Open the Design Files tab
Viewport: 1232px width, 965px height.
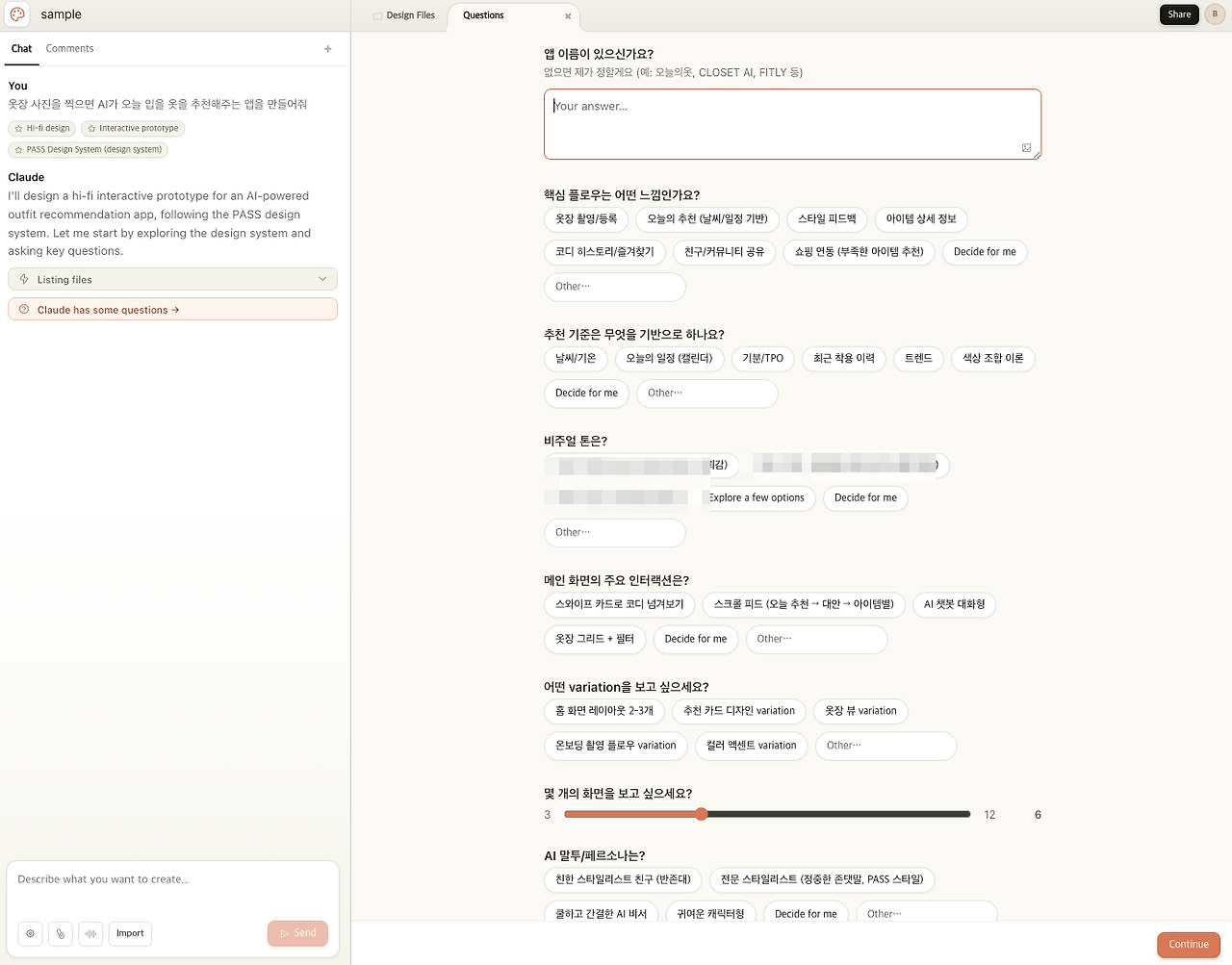click(404, 15)
